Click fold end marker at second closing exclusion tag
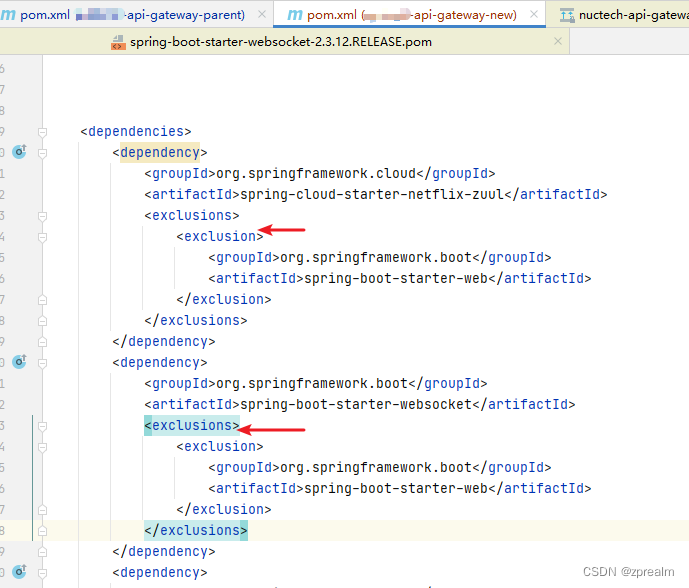The width and height of the screenshot is (689, 588). click(43, 510)
